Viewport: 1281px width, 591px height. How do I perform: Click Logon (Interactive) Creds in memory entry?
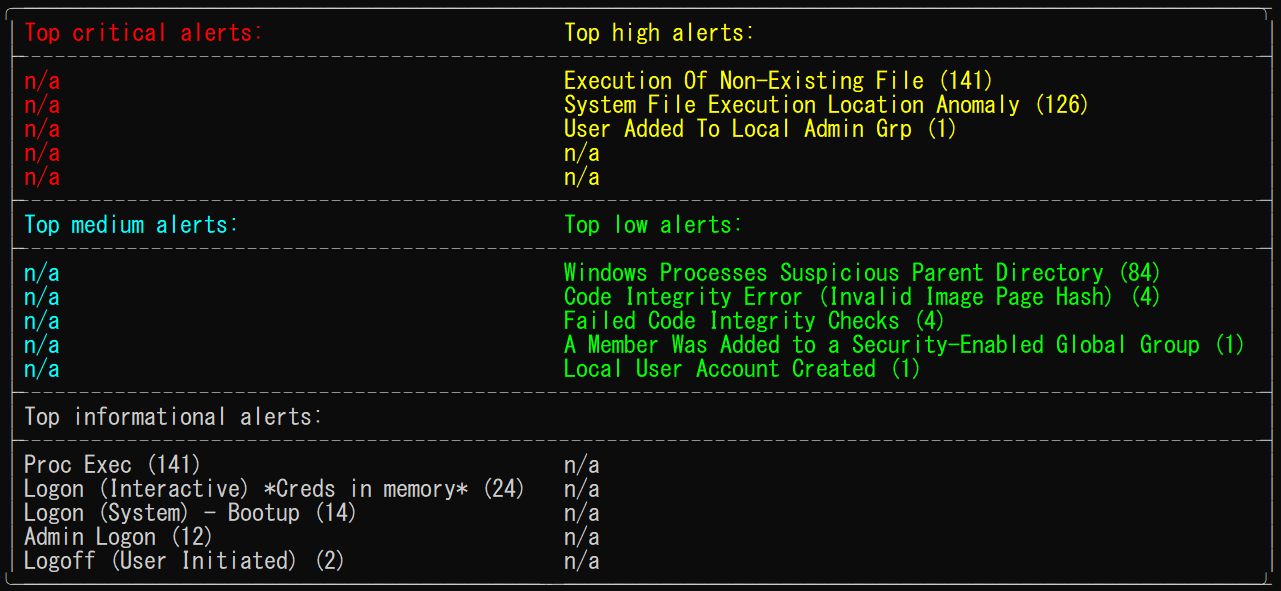274,489
